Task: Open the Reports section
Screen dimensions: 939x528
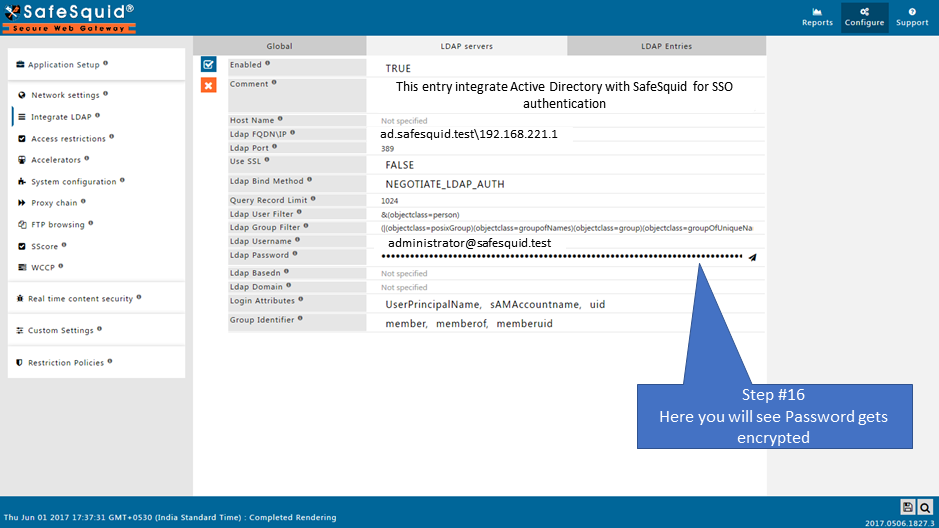Action: 817,17
